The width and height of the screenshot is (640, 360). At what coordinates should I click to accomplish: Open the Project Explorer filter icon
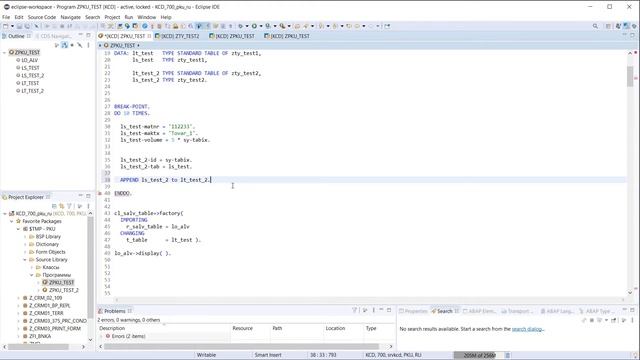pyautogui.click(x=69, y=206)
